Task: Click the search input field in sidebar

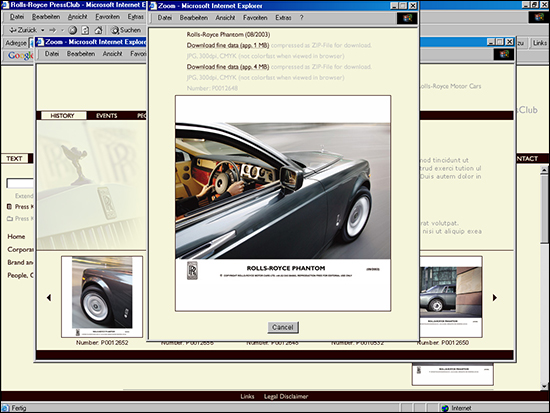Action: (x=20, y=183)
